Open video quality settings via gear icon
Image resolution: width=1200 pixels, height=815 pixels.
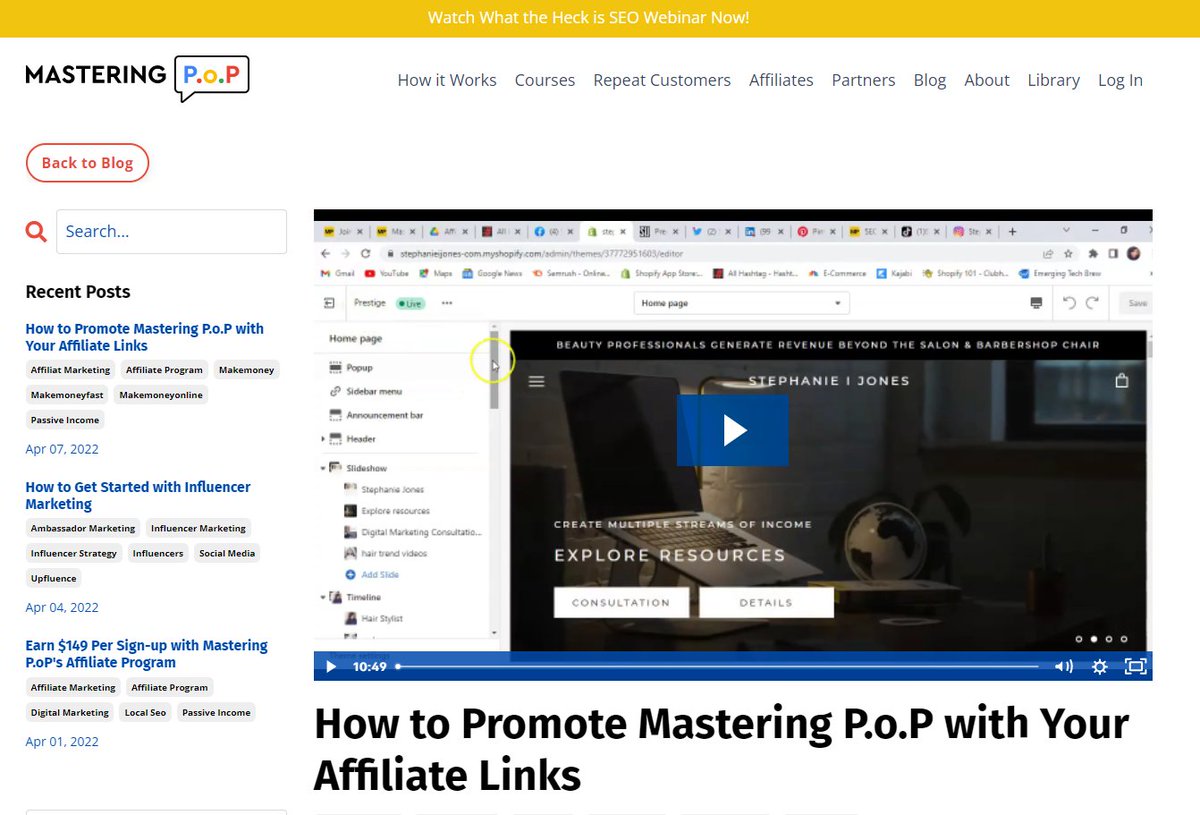coord(1099,666)
